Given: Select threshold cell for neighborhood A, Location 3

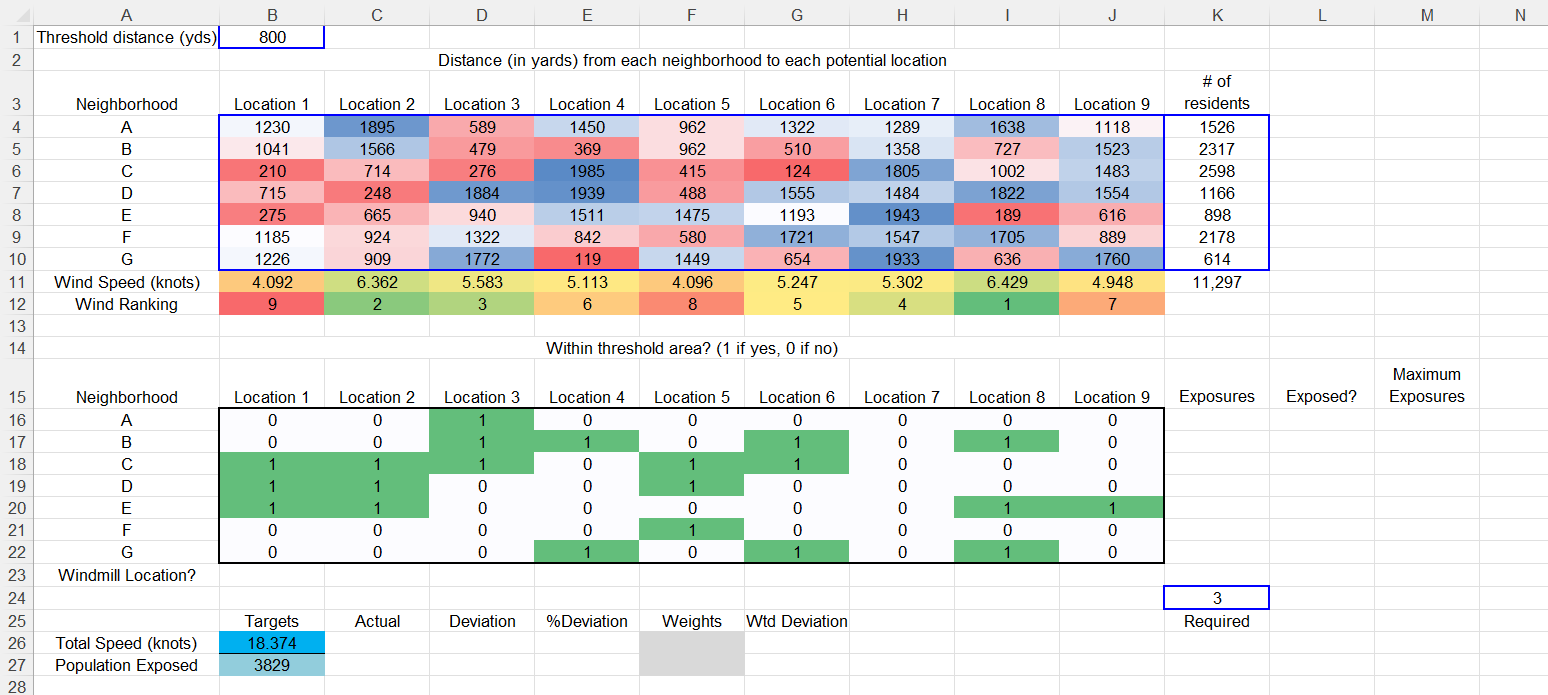Looking at the screenshot, I should coord(482,419).
